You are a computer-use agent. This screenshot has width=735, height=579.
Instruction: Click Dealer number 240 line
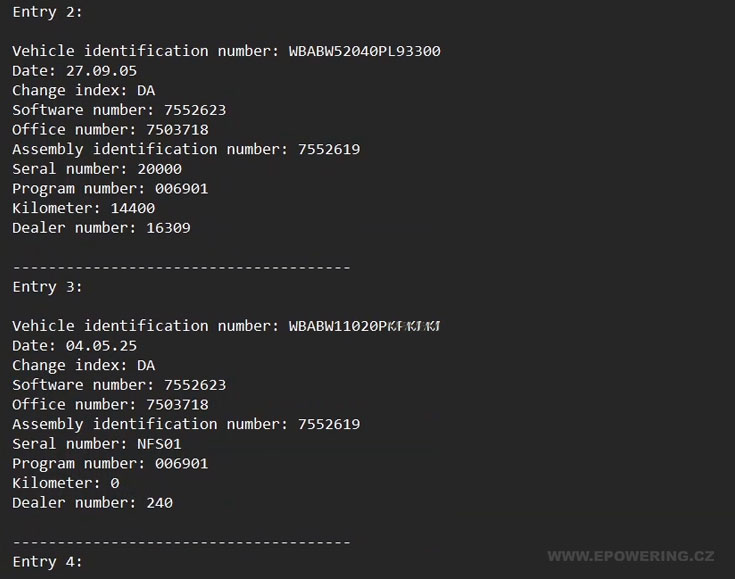(92, 503)
